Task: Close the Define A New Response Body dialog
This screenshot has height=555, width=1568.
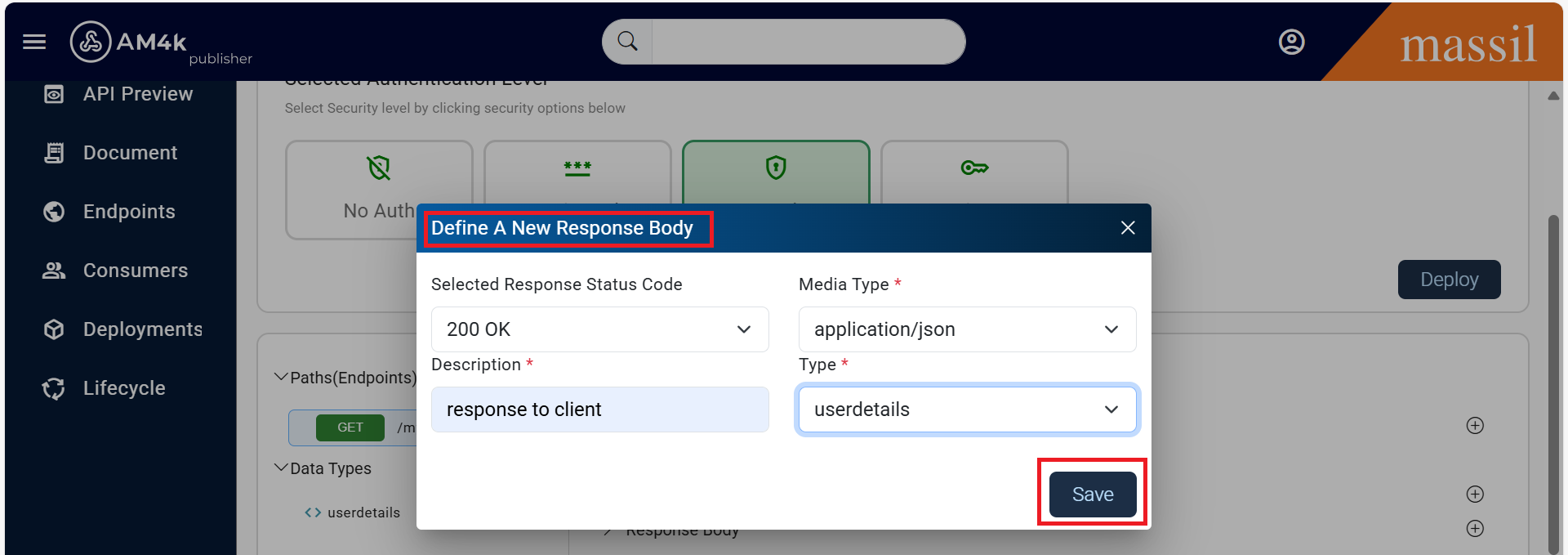Action: 1128,228
